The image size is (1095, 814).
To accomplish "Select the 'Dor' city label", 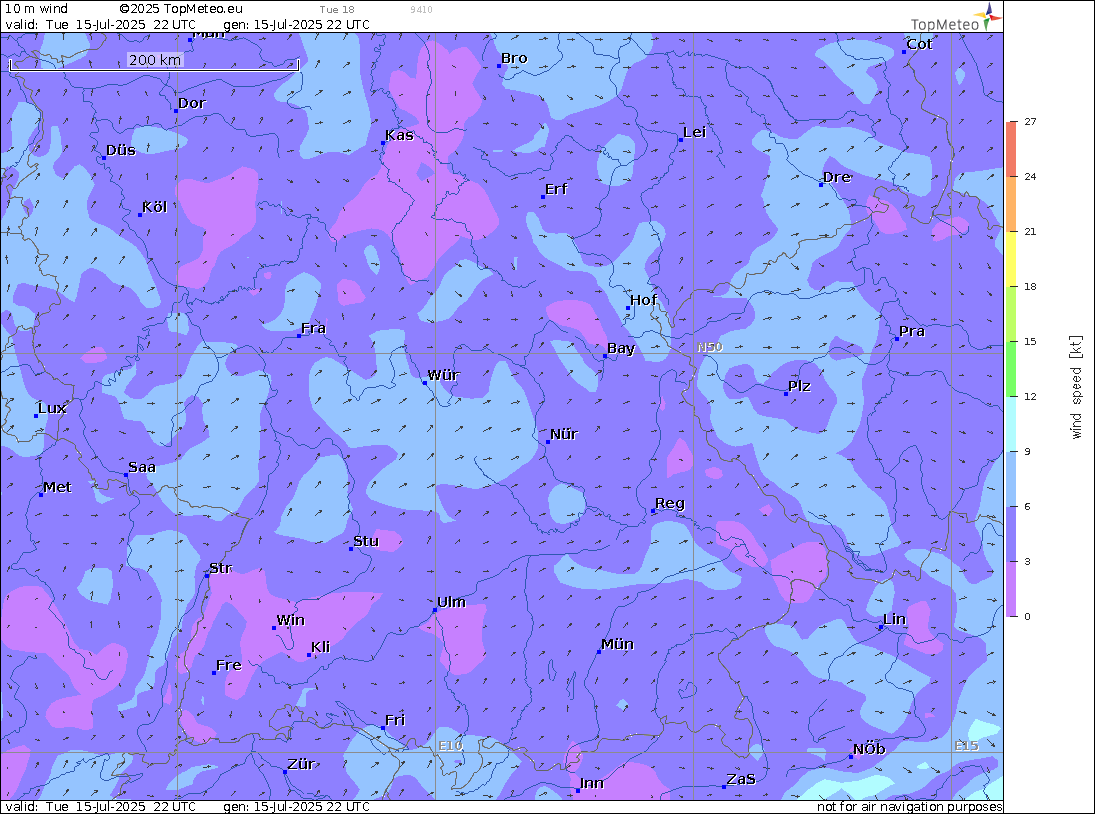I will pyautogui.click(x=191, y=103).
